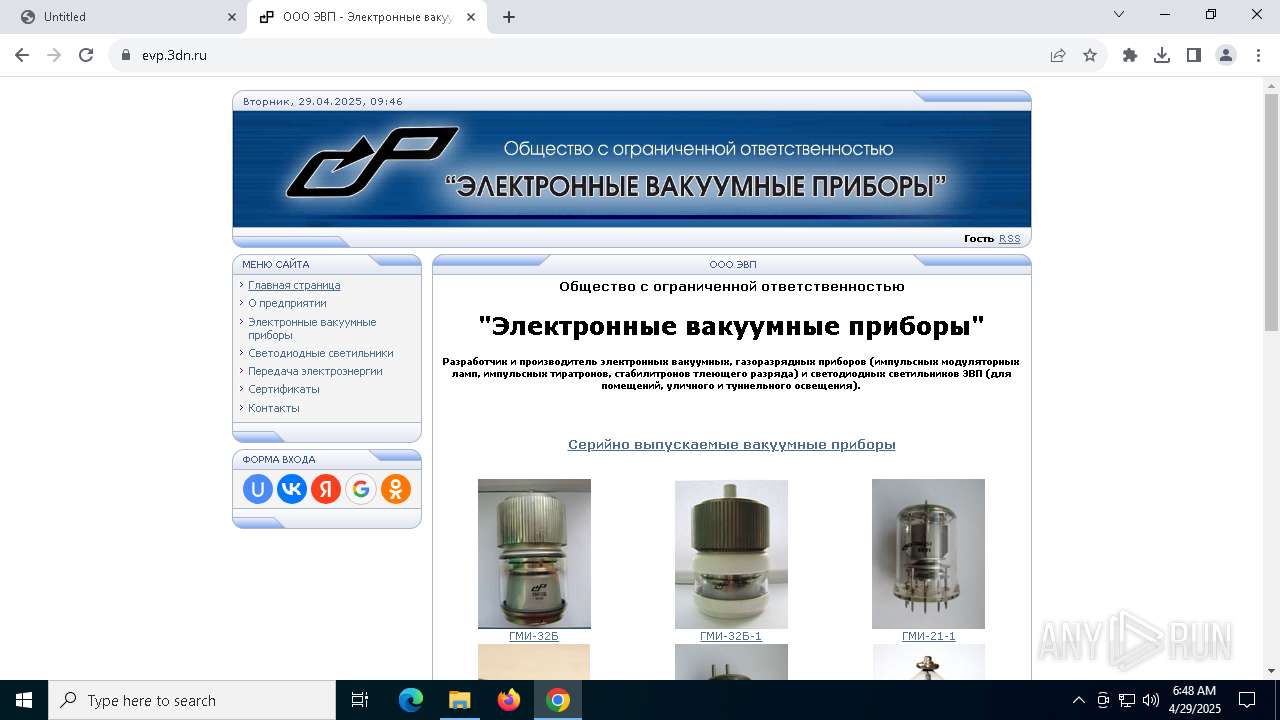Show hidden system tray icons

1078,700
